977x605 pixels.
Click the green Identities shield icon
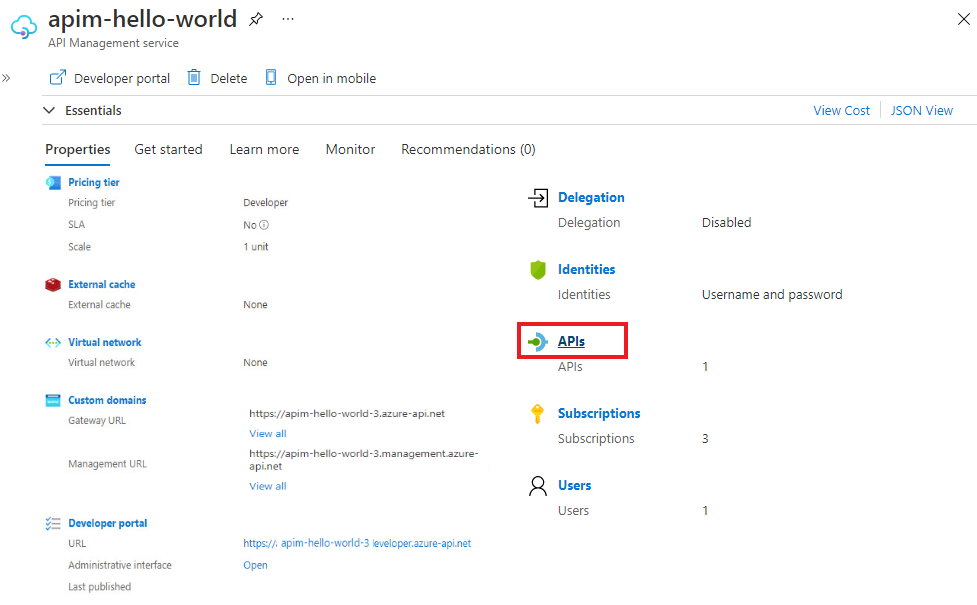point(538,270)
